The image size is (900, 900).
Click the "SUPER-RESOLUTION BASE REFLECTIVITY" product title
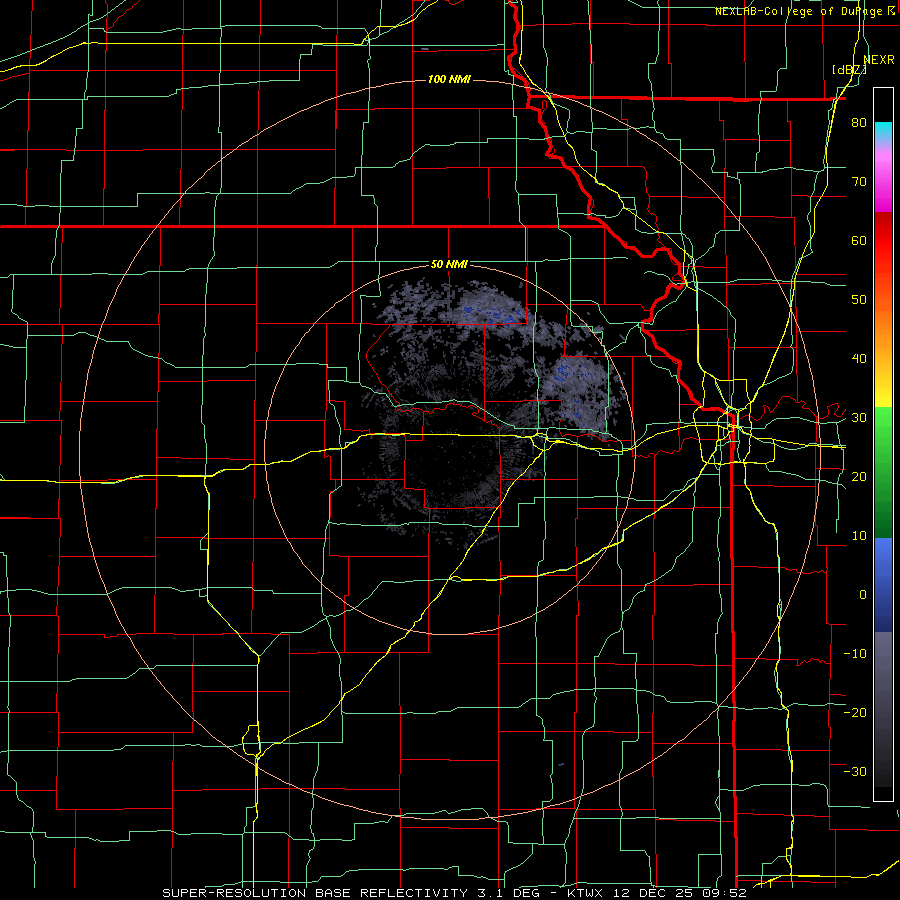(x=315, y=893)
